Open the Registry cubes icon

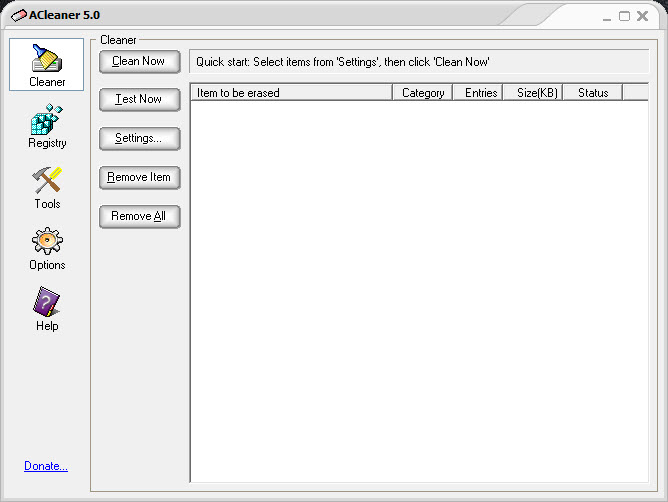[46, 119]
